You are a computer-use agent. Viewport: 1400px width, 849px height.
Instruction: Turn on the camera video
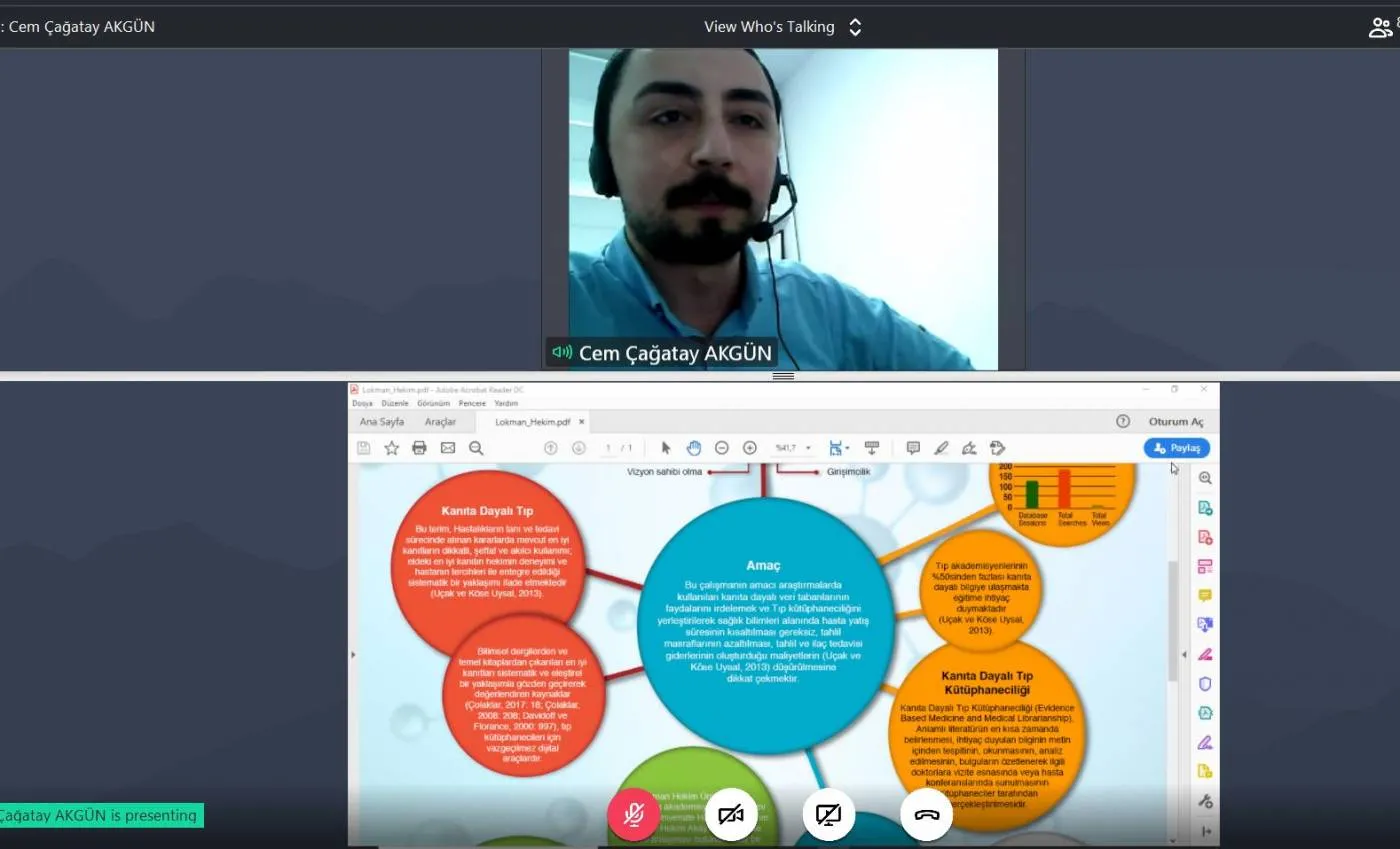[x=731, y=815]
